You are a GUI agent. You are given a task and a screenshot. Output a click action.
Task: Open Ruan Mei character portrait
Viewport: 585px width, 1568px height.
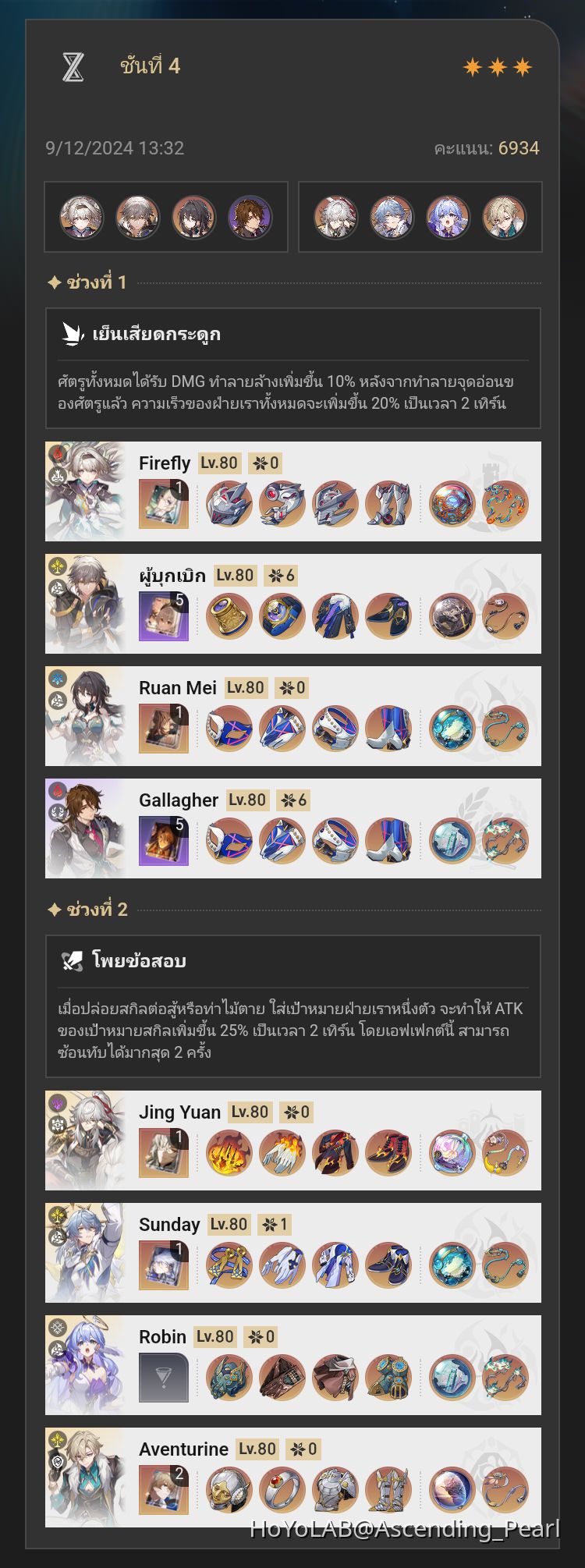(x=86, y=716)
